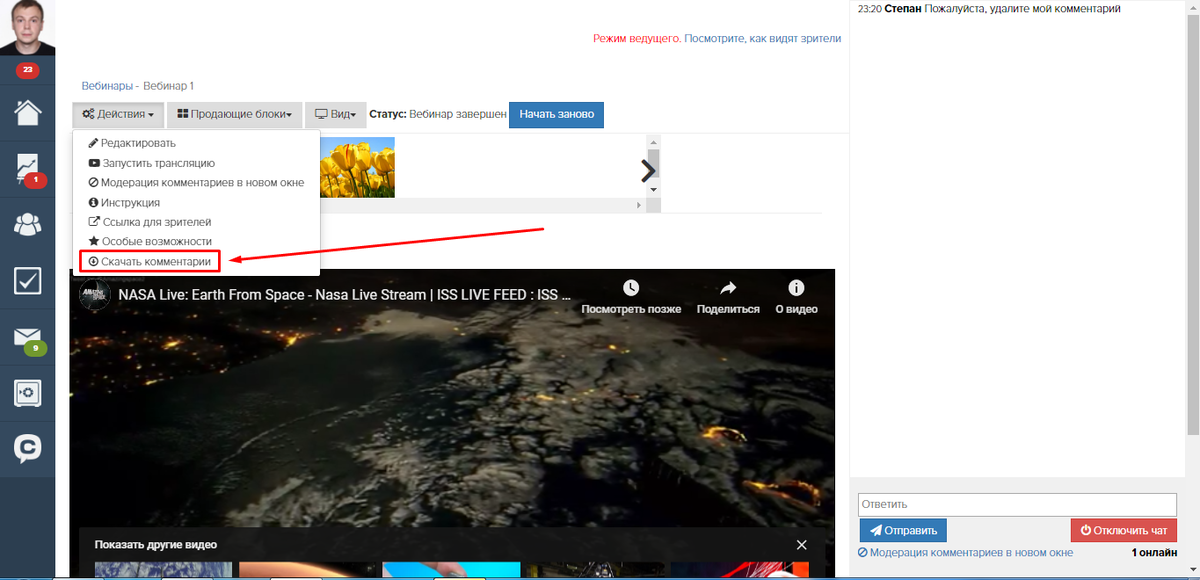Image resolution: width=1200 pixels, height=580 pixels.
Task: Open notifications with red 23 badge
Action: (27, 70)
